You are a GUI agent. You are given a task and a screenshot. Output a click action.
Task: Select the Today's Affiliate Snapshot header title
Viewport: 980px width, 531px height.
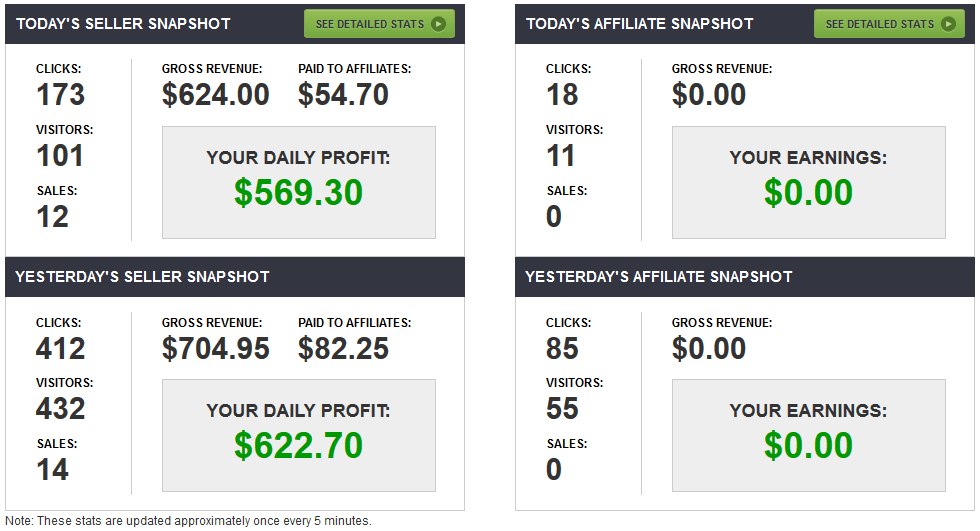click(639, 23)
